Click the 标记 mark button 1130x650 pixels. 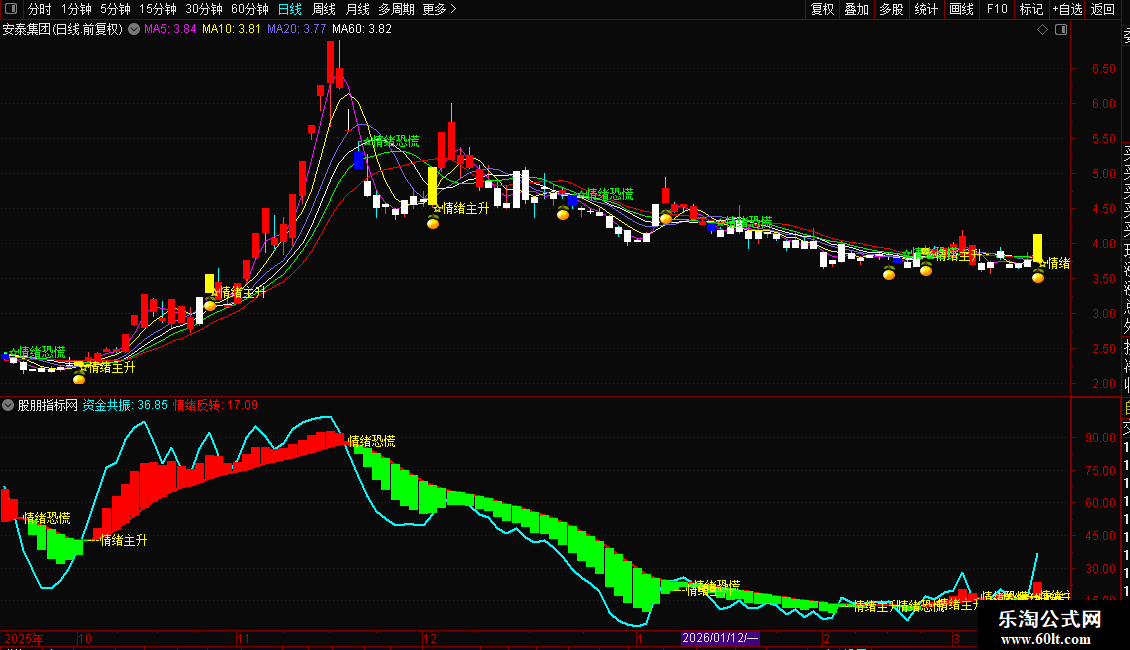click(1031, 9)
